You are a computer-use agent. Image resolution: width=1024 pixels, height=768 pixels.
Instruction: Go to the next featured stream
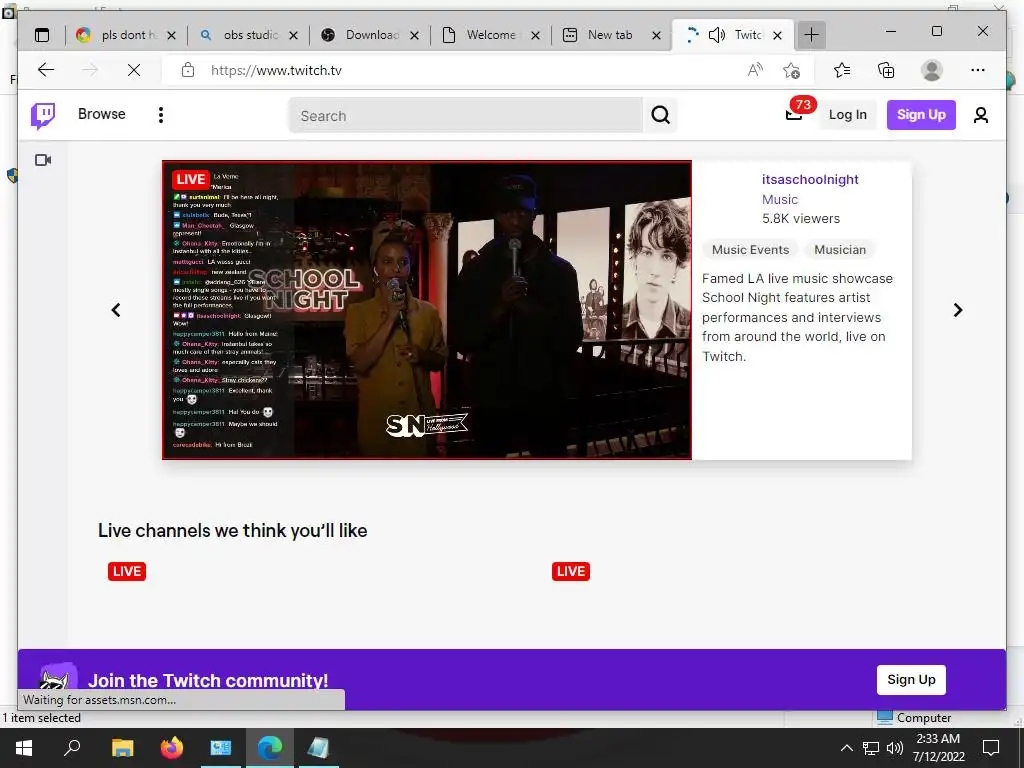click(957, 310)
